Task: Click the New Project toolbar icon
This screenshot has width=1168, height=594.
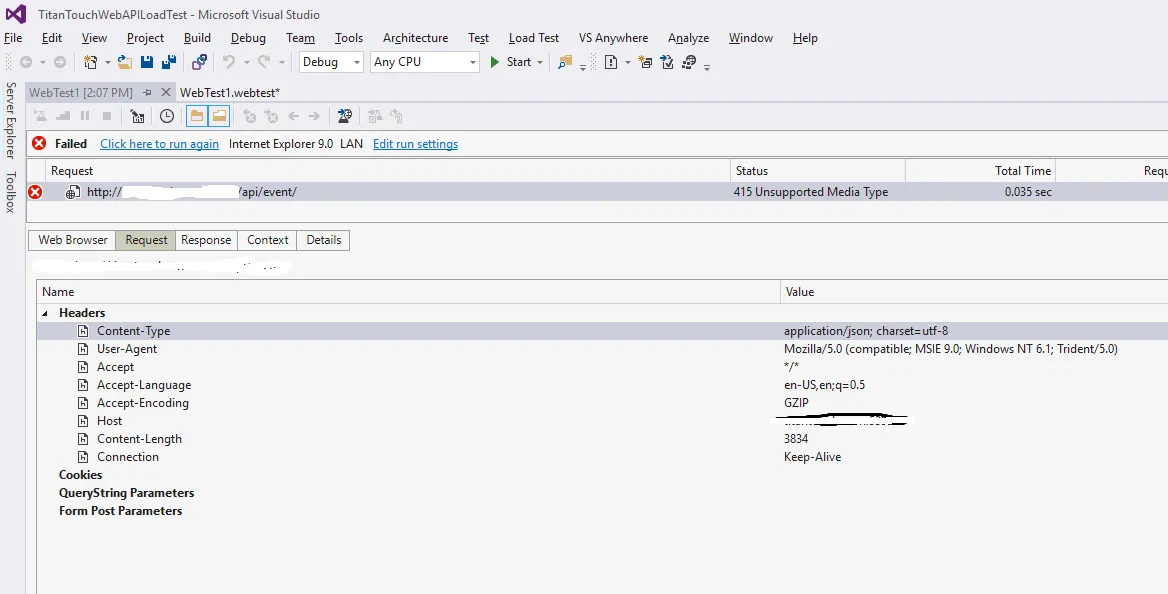Action: [x=91, y=63]
